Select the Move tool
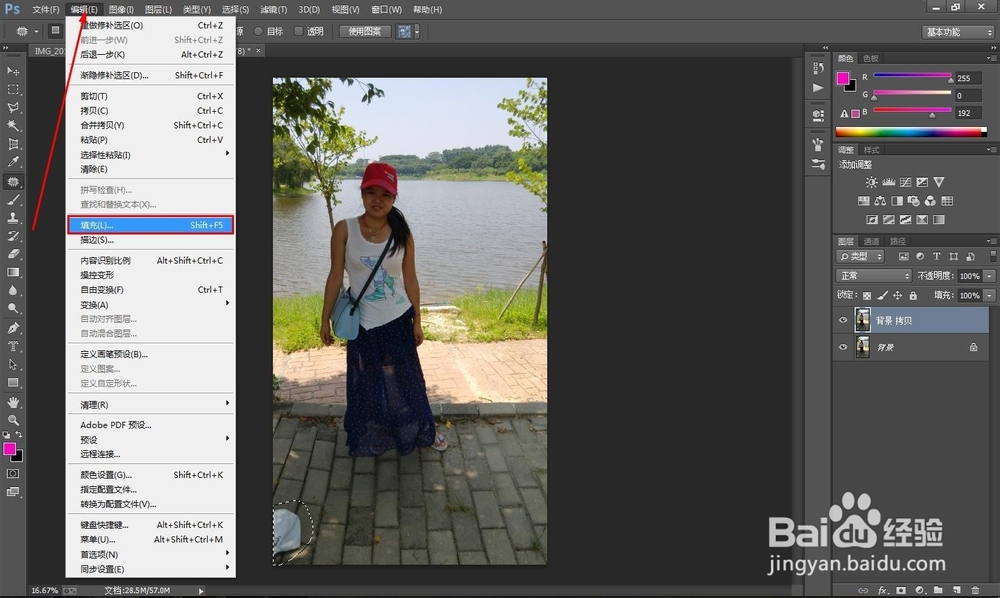Viewport: 1000px width, 598px height. (13, 71)
